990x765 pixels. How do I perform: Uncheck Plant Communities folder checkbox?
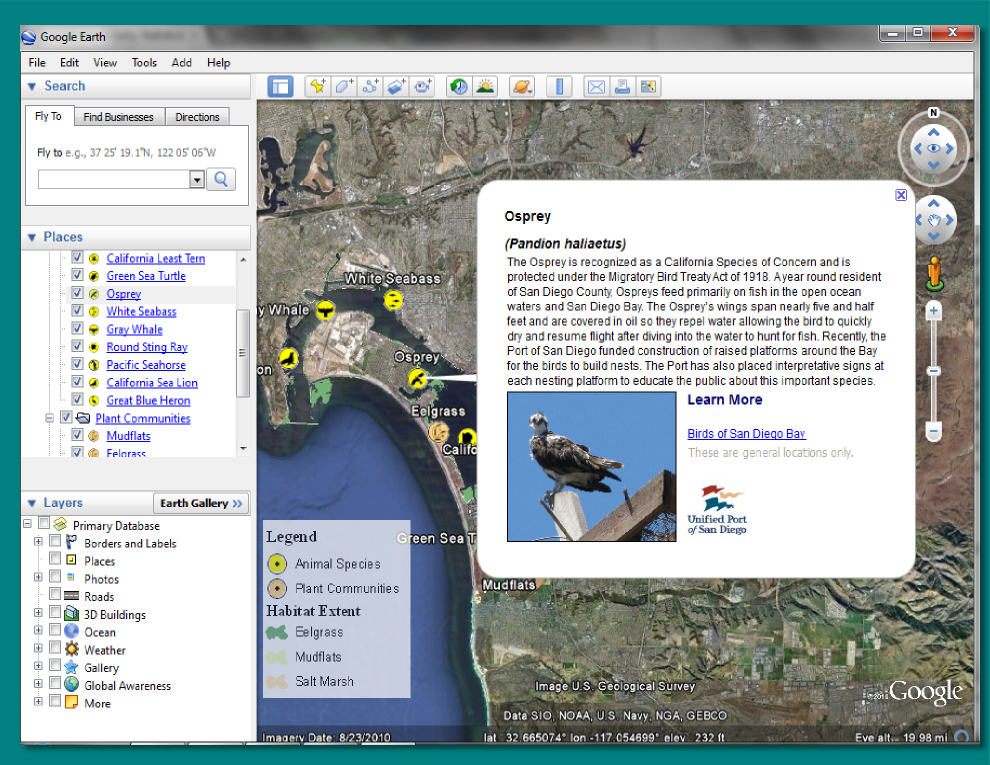click(66, 417)
